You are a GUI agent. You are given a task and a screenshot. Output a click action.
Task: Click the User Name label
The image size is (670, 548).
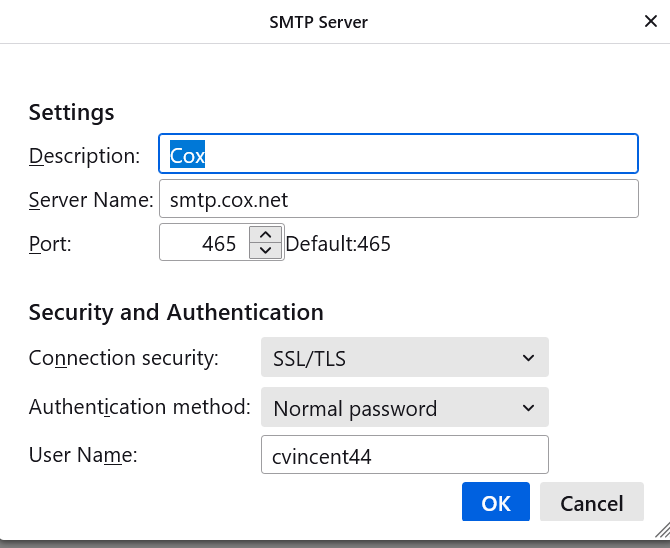pyautogui.click(x=82, y=455)
